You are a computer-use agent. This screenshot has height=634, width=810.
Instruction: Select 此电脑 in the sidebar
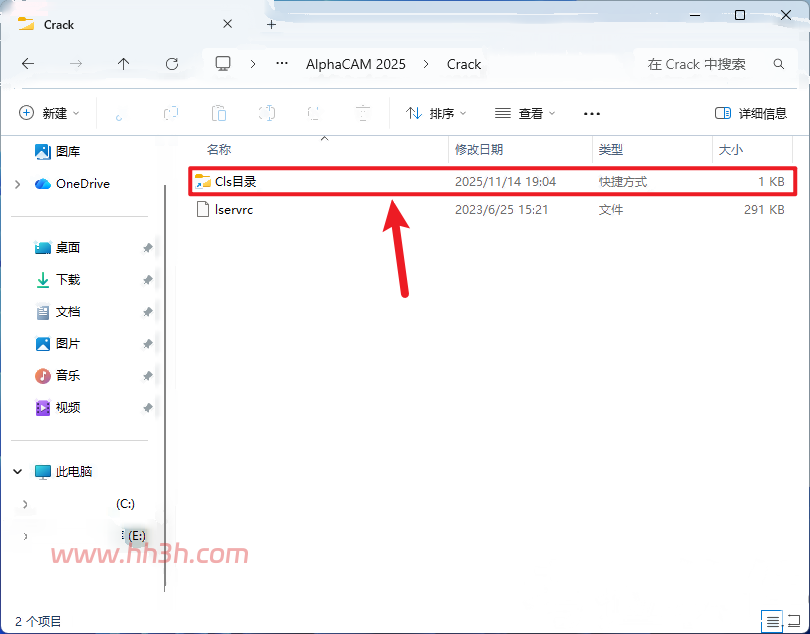coord(64,471)
